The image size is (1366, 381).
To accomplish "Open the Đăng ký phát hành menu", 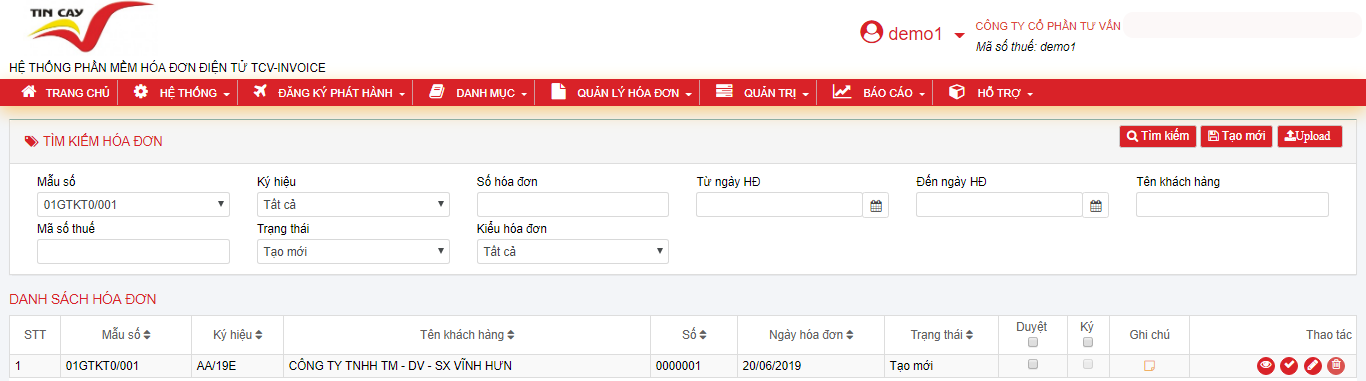I will pos(328,92).
